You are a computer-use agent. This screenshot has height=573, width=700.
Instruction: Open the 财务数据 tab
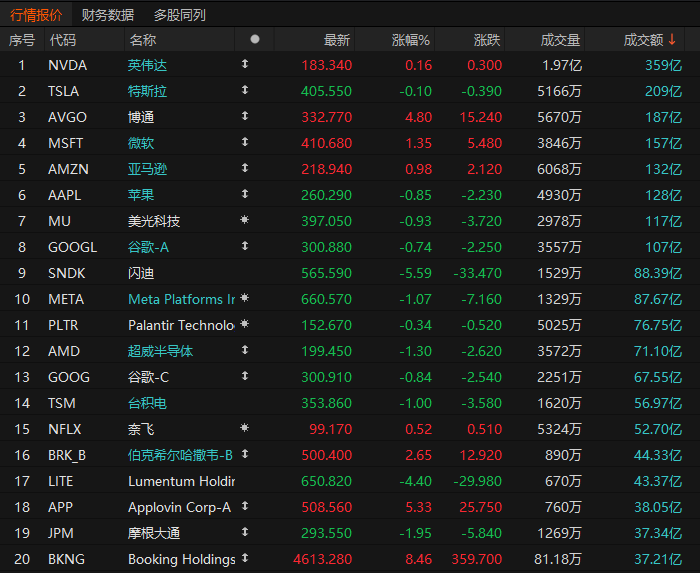(108, 15)
